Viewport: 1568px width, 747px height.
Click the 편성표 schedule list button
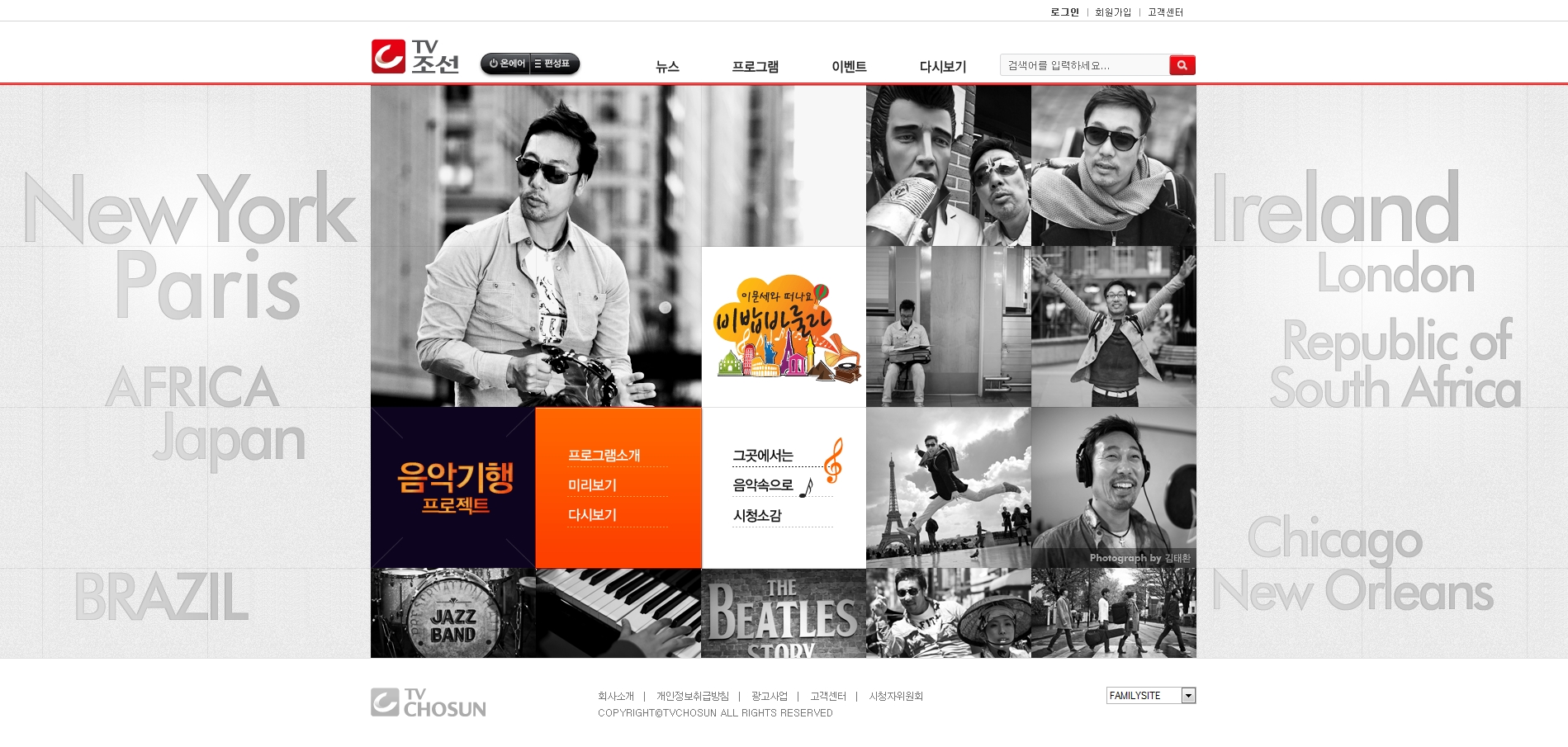point(553,64)
